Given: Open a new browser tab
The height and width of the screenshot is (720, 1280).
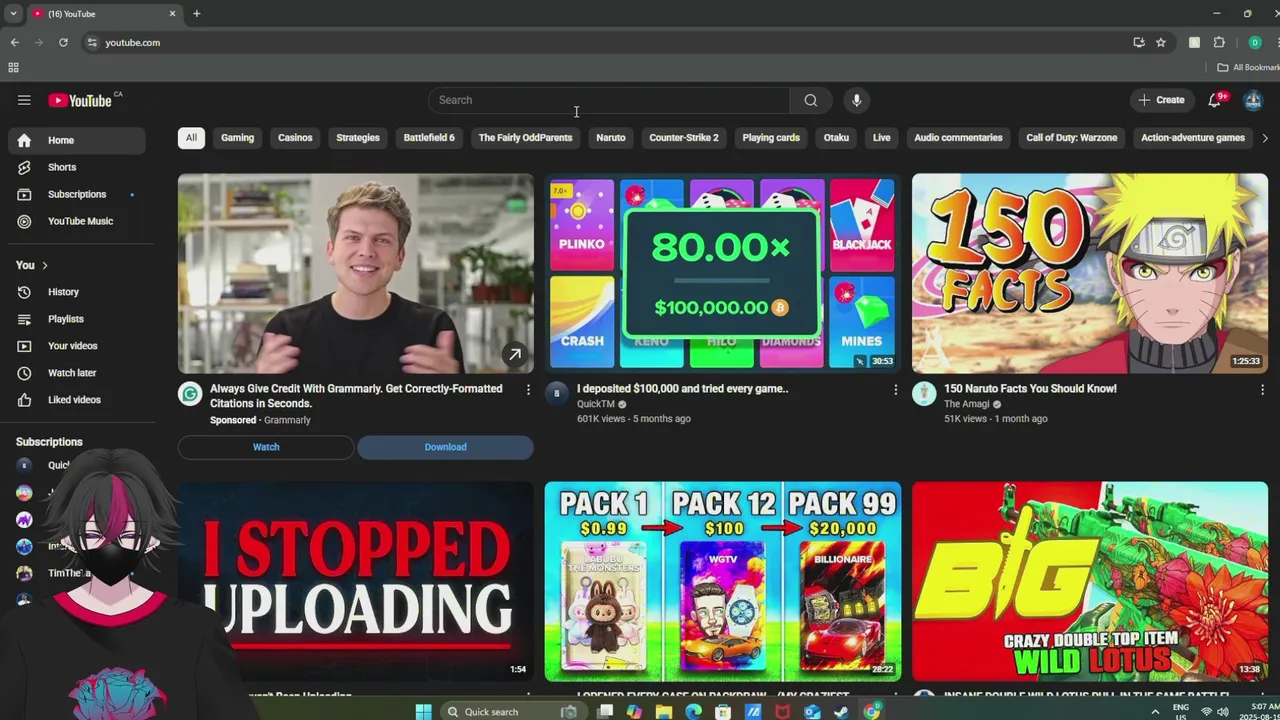Looking at the screenshot, I should pyautogui.click(x=196, y=13).
